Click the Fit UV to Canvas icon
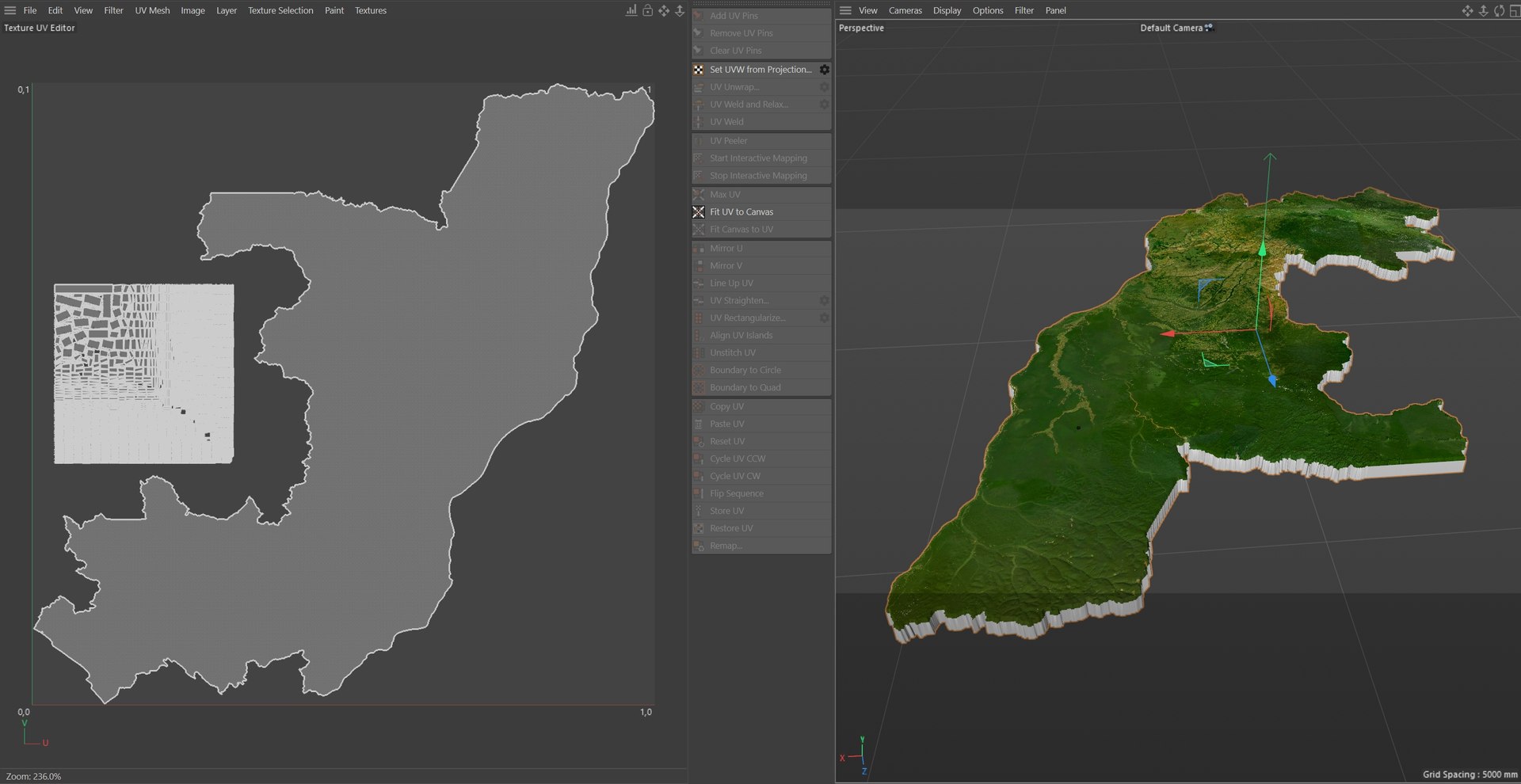The width and height of the screenshot is (1521, 784). (x=699, y=212)
